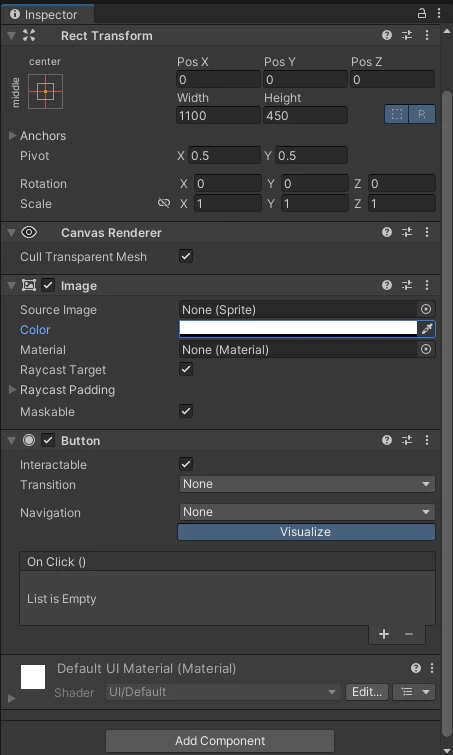
Task: Open Image component presets icon
Action: point(407,285)
